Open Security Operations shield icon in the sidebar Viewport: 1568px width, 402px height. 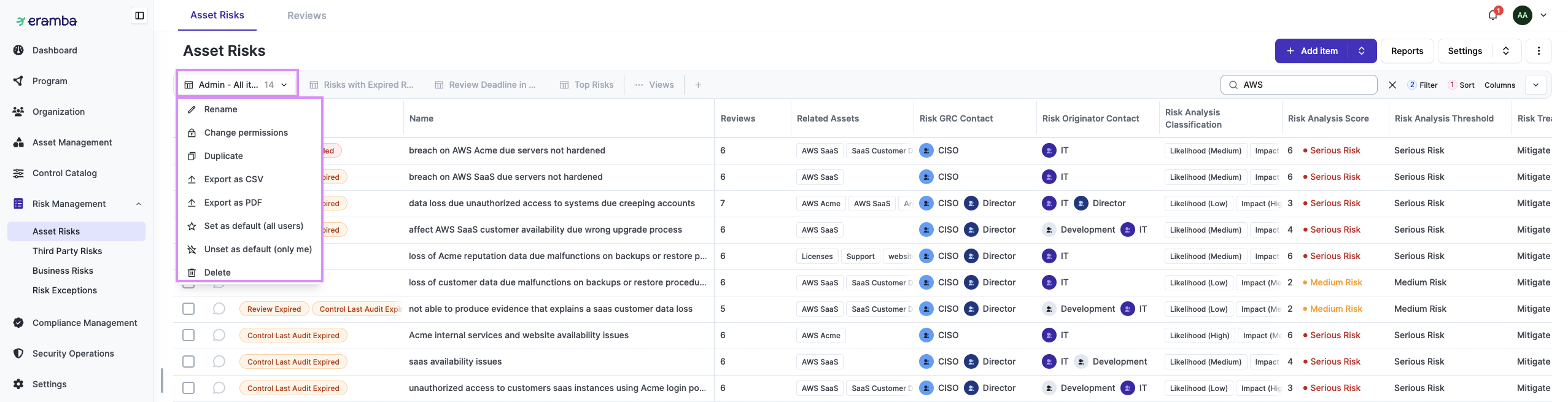pyautogui.click(x=18, y=354)
